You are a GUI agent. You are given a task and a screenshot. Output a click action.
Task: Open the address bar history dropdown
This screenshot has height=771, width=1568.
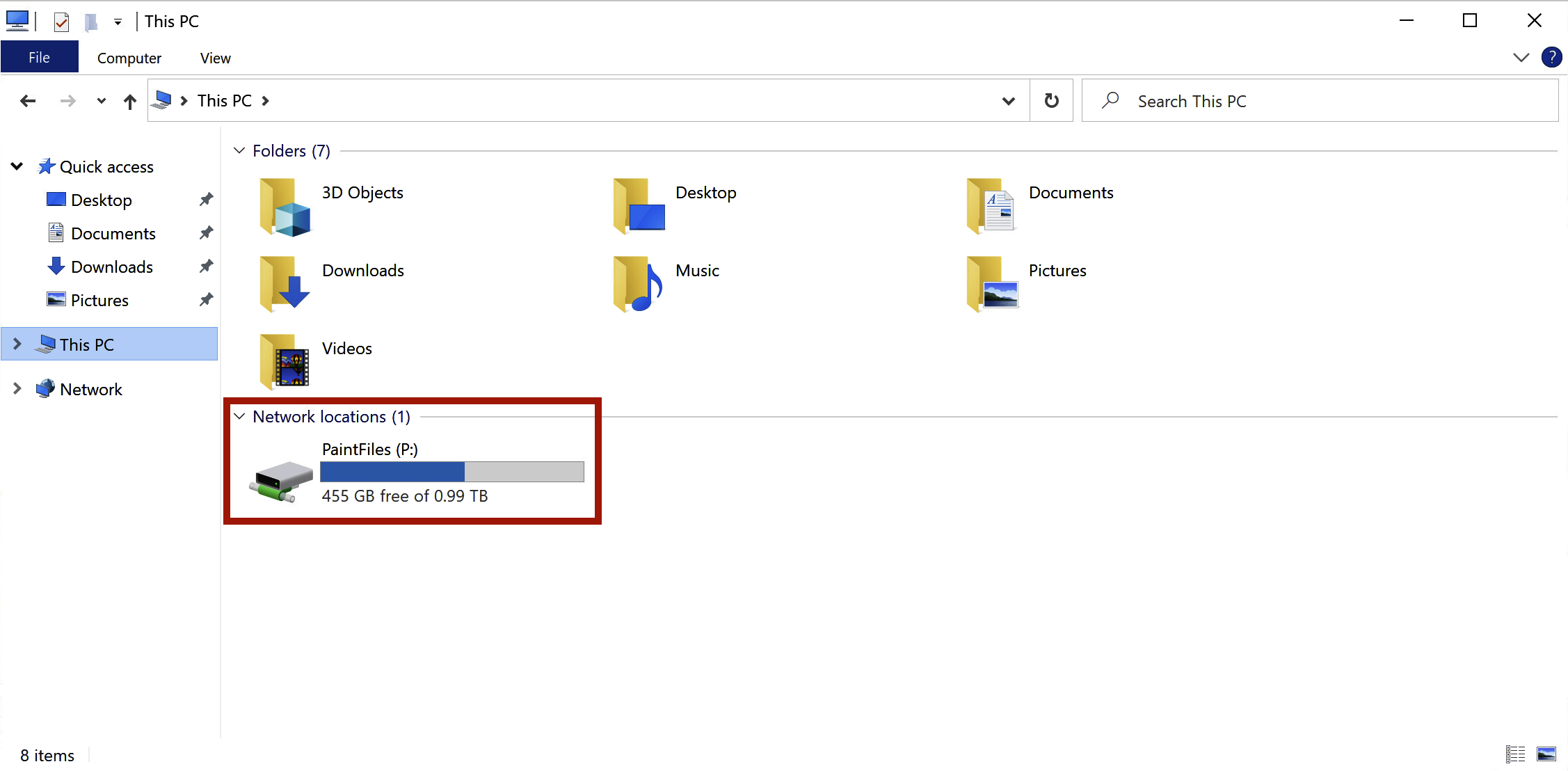click(1008, 102)
